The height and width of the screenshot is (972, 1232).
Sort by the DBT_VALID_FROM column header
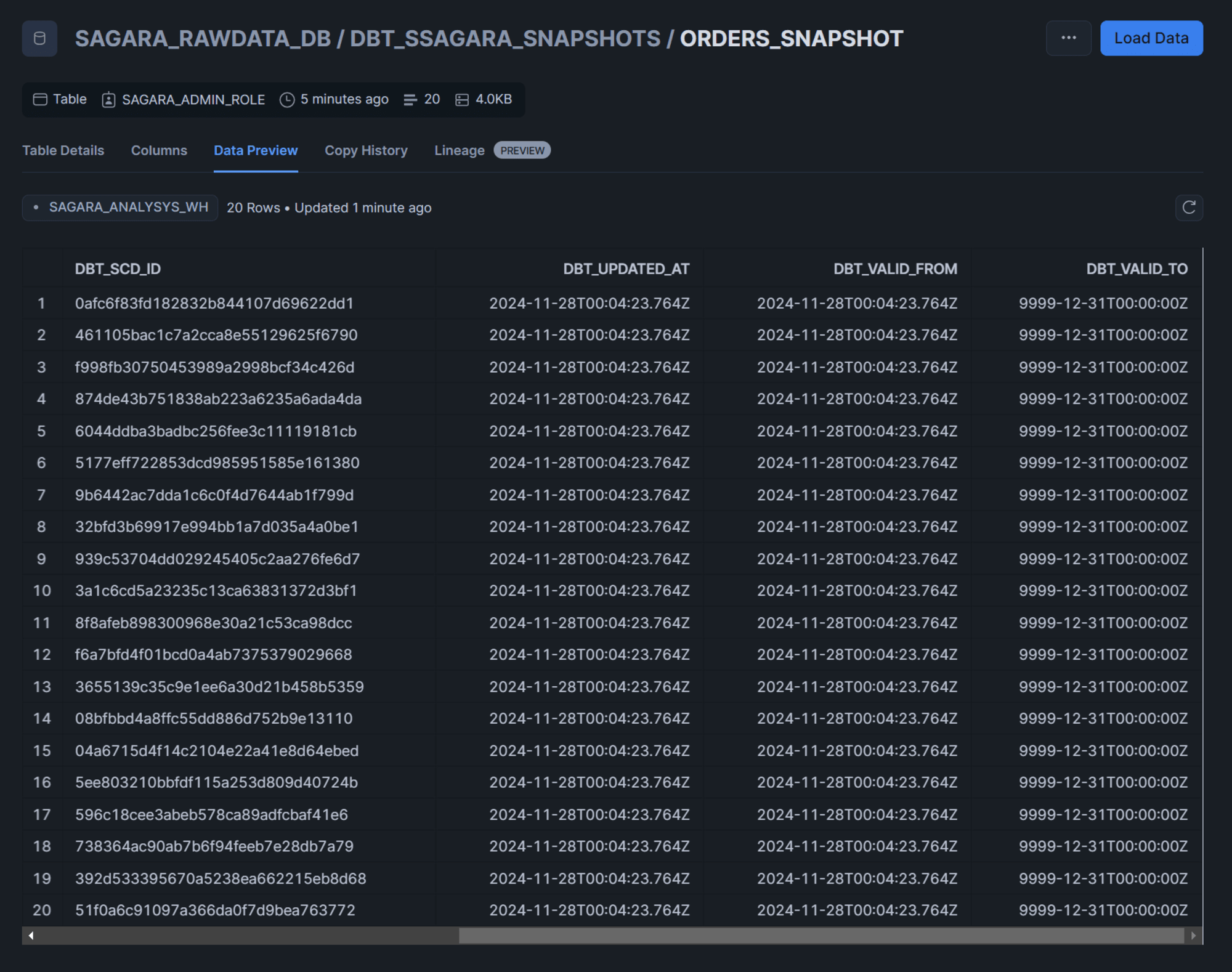(896, 269)
